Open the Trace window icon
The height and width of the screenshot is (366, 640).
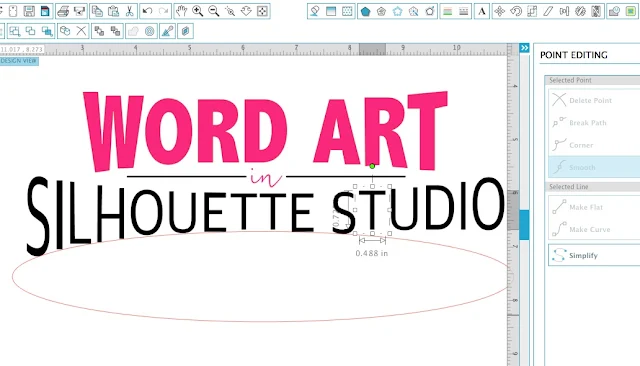click(614, 11)
